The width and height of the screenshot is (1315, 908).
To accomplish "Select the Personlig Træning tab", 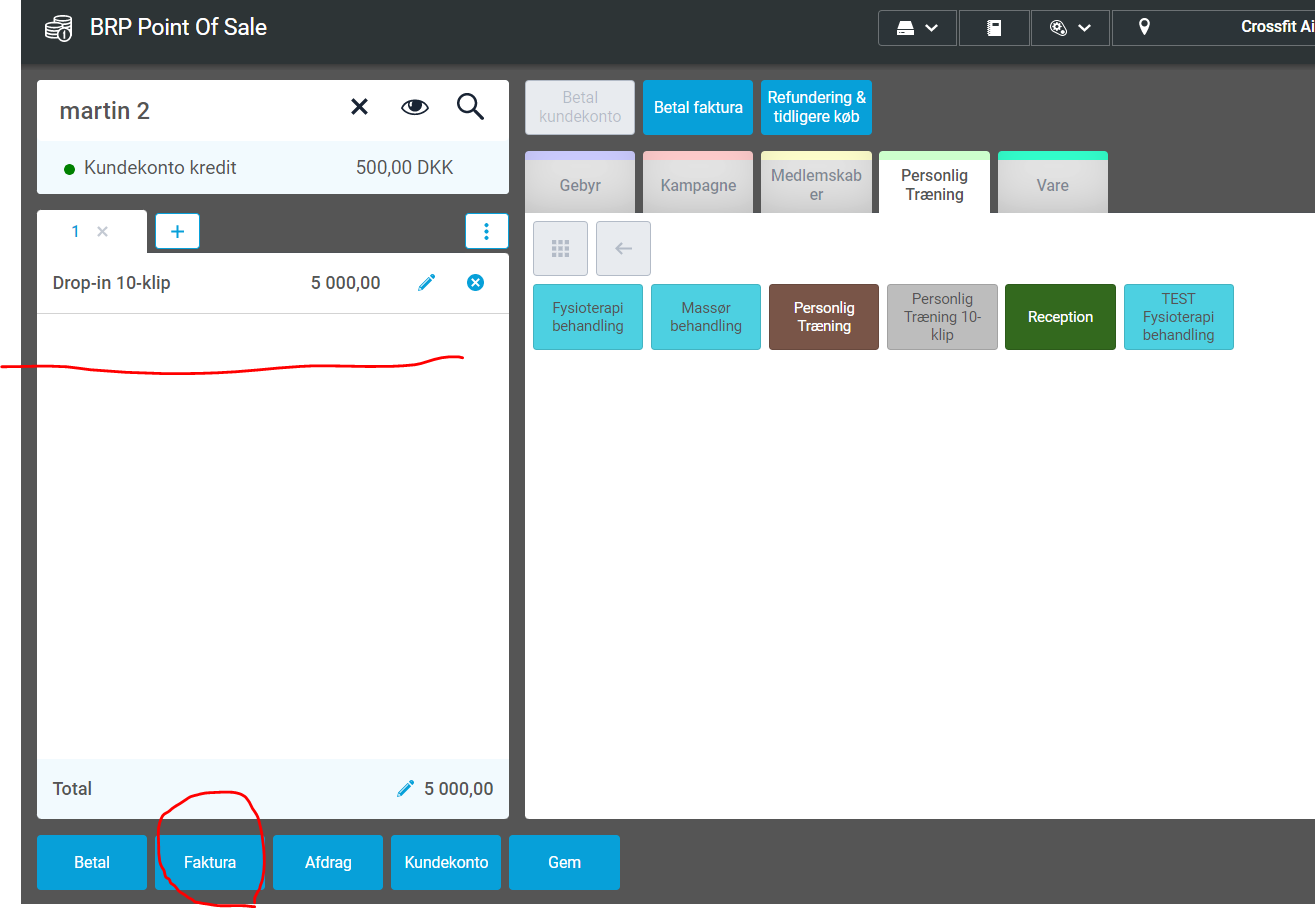I will click(x=934, y=183).
